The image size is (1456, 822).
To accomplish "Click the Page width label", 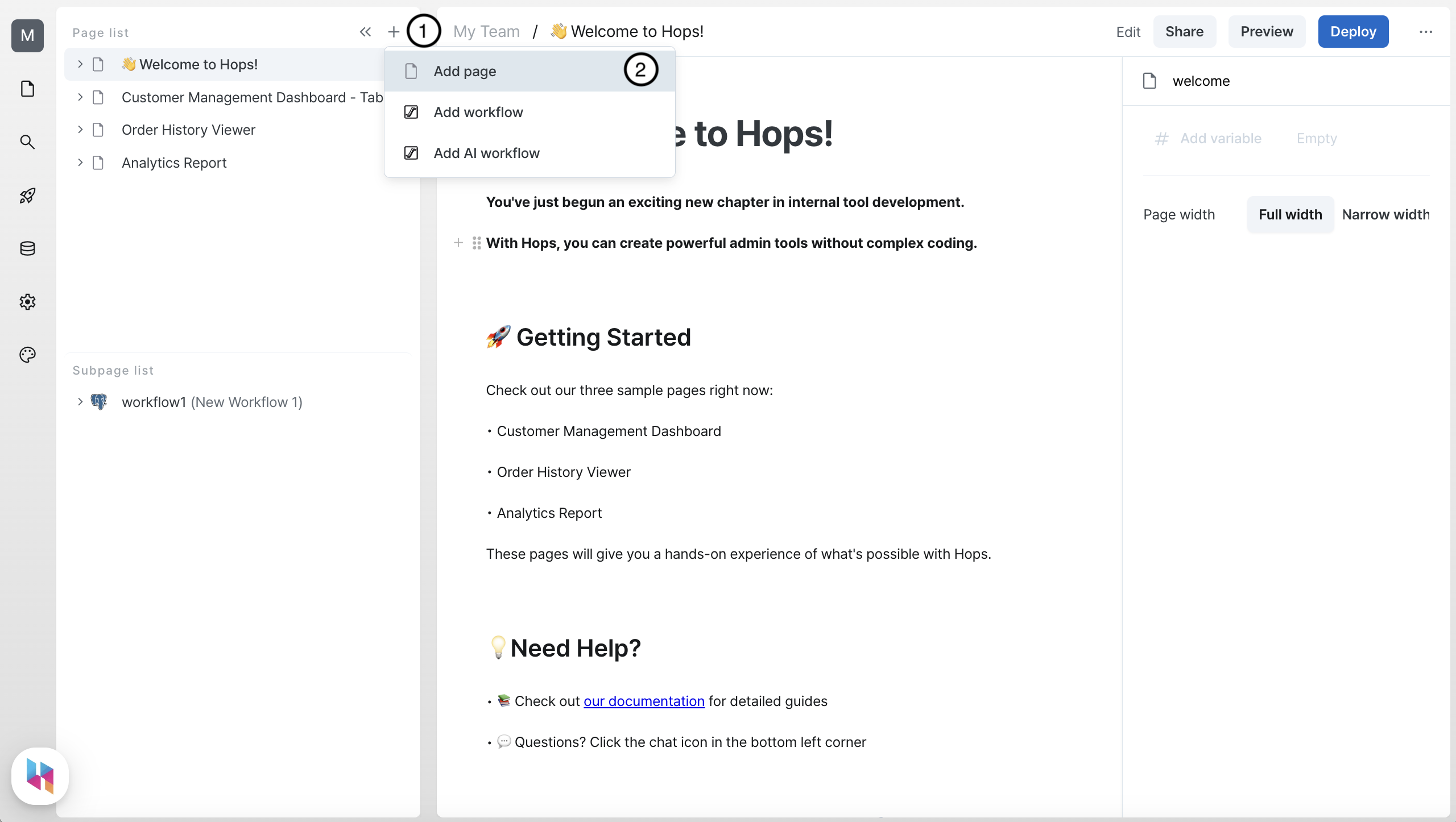I will click(1178, 214).
